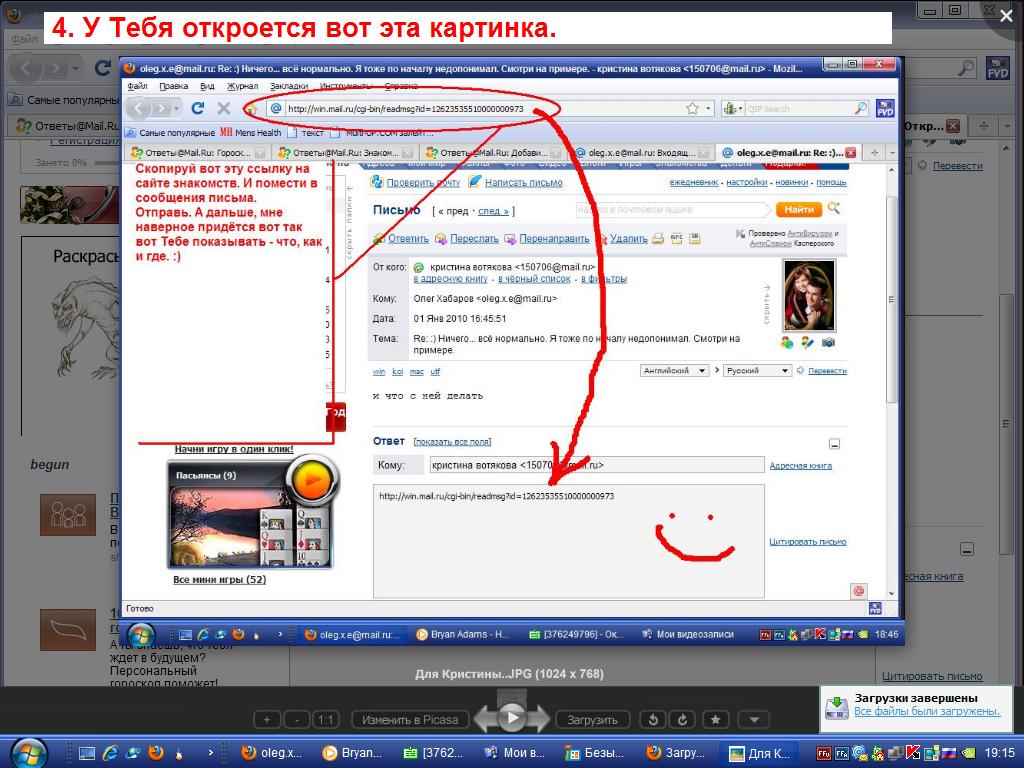Screen dimensions: 1024x768
Task: Click the Переслать link in the pictured letter
Action: (x=474, y=238)
